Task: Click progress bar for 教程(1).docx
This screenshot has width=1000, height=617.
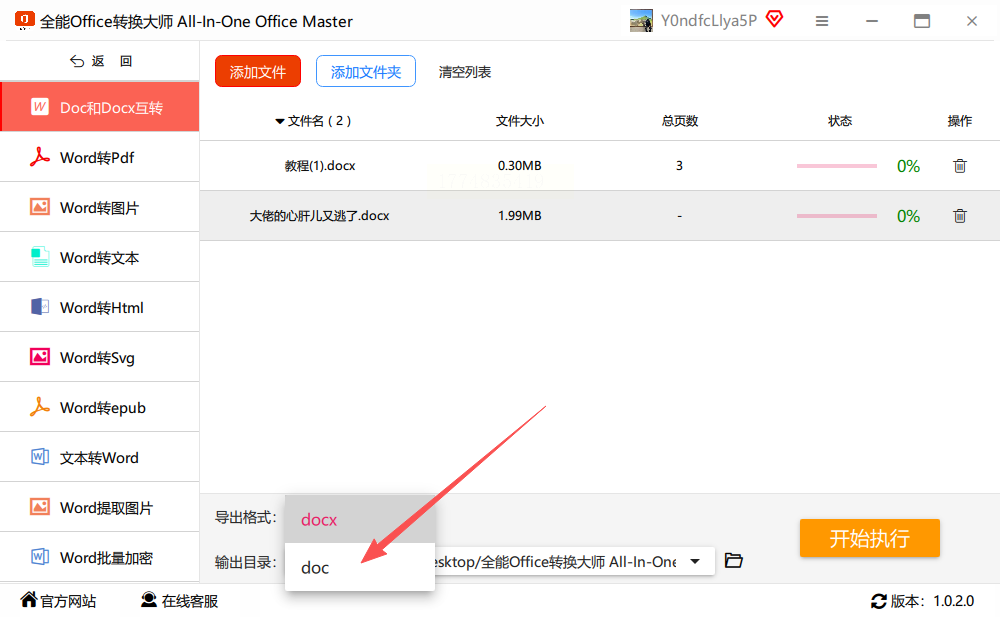Action: tap(837, 166)
